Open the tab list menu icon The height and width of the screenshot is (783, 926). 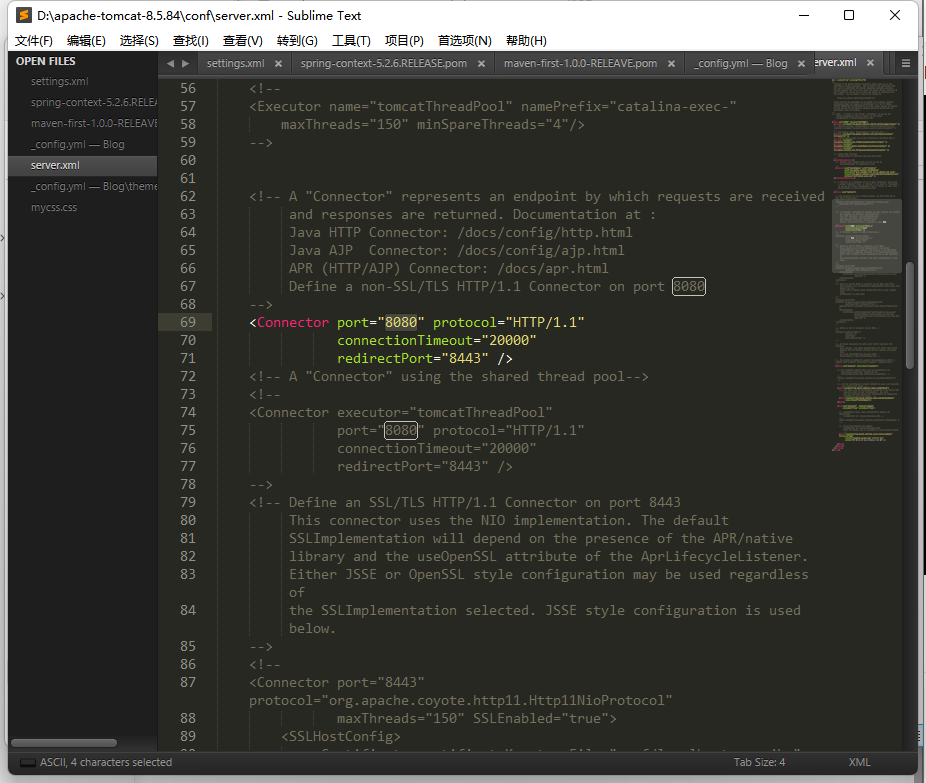point(906,63)
